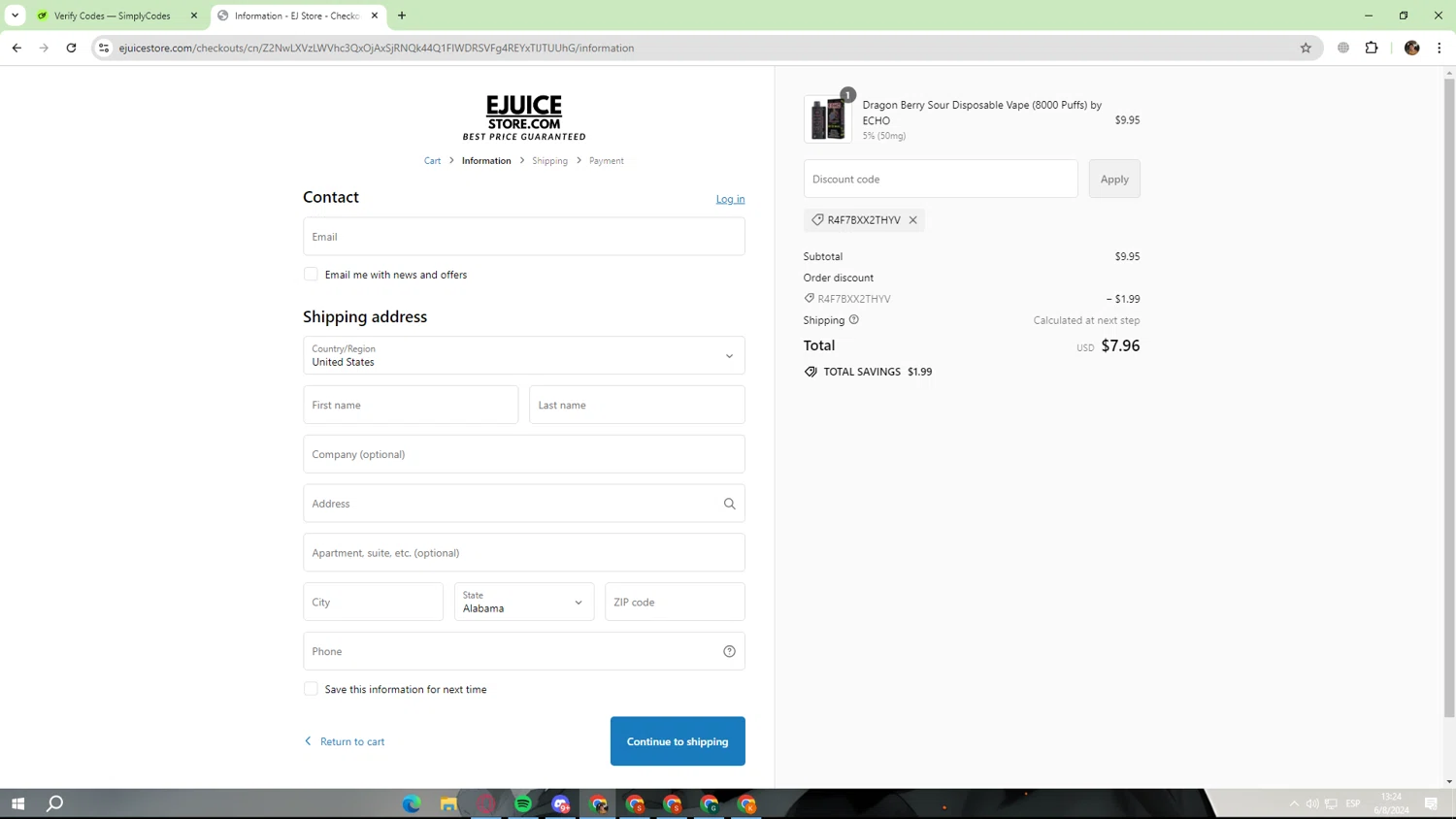View site information in the address bar

click(x=104, y=48)
